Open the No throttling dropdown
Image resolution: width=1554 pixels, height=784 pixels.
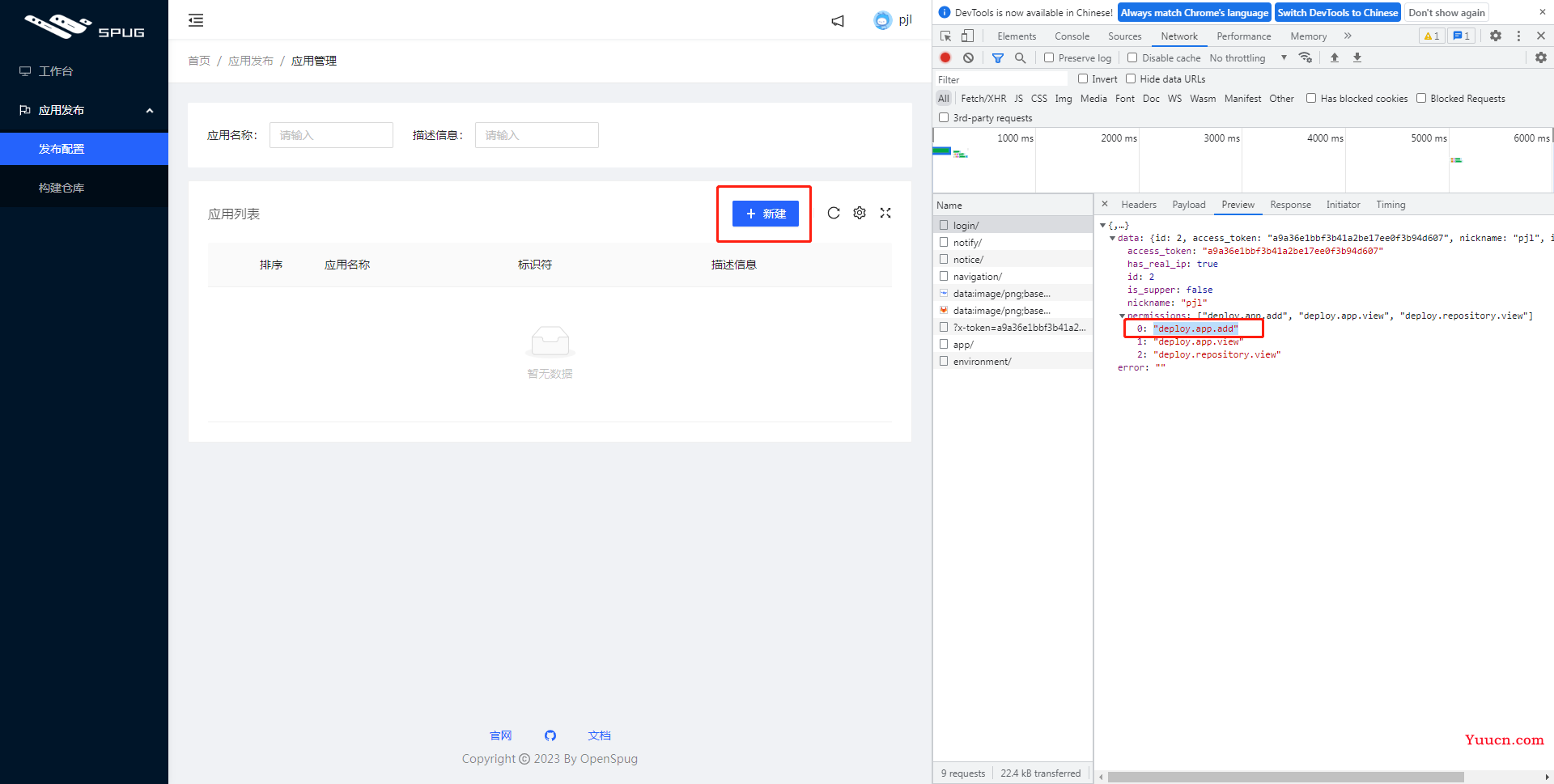[1248, 57]
